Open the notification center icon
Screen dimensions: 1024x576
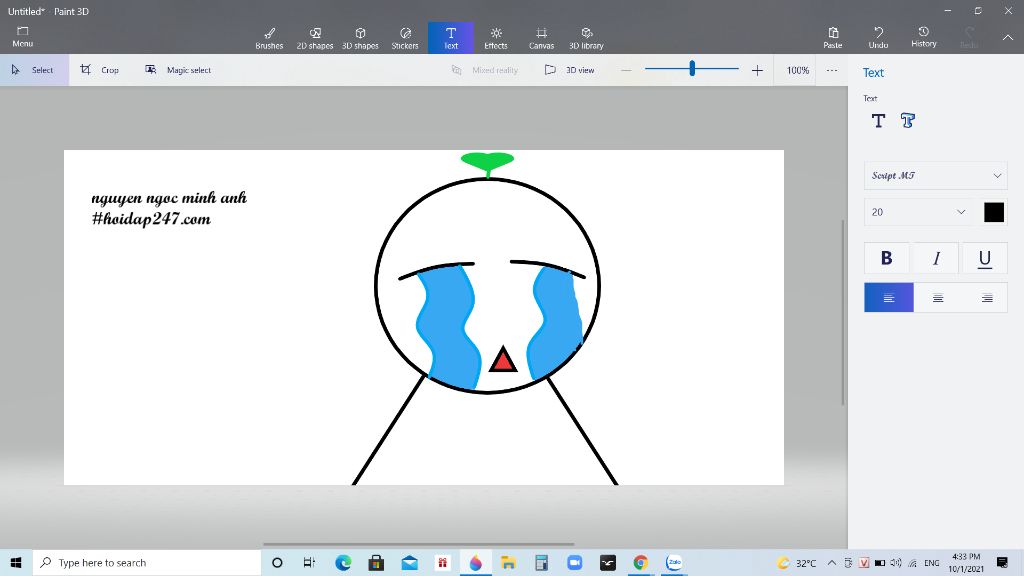(x=1002, y=562)
